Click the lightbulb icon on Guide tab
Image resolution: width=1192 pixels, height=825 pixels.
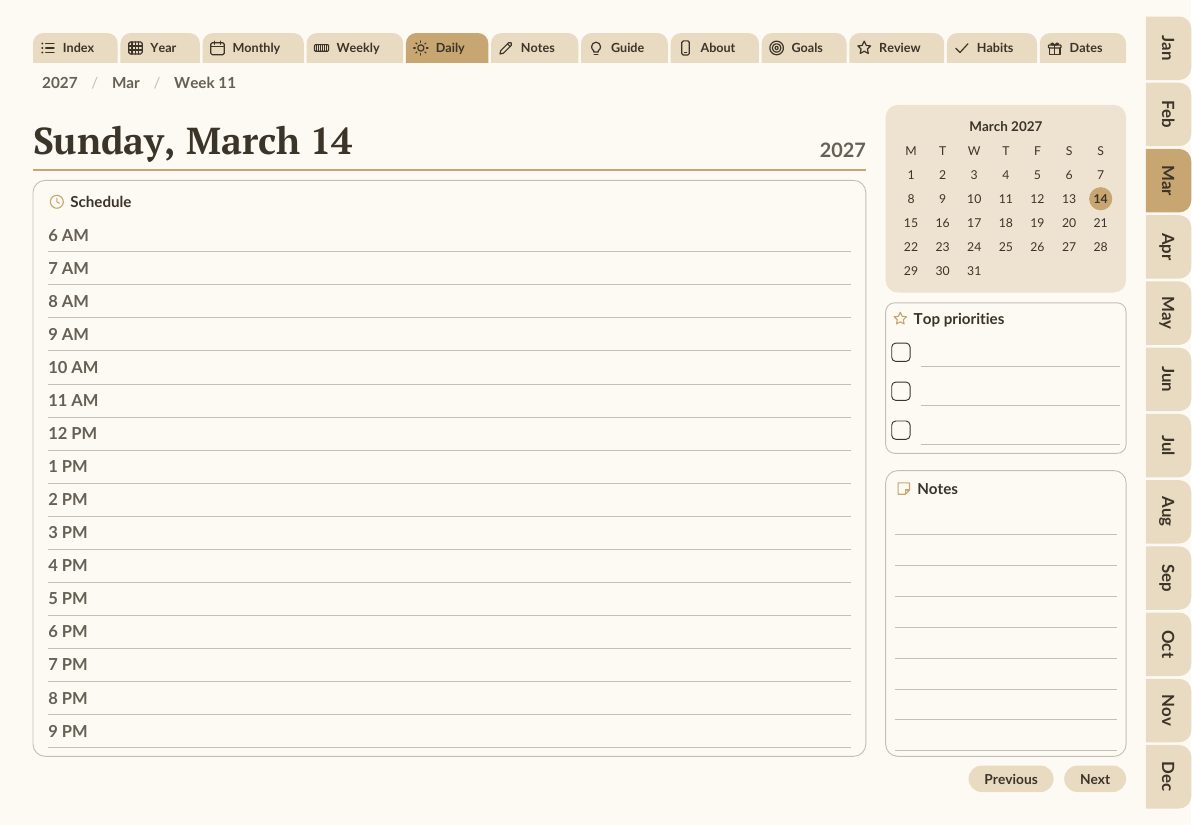pyautogui.click(x=596, y=48)
